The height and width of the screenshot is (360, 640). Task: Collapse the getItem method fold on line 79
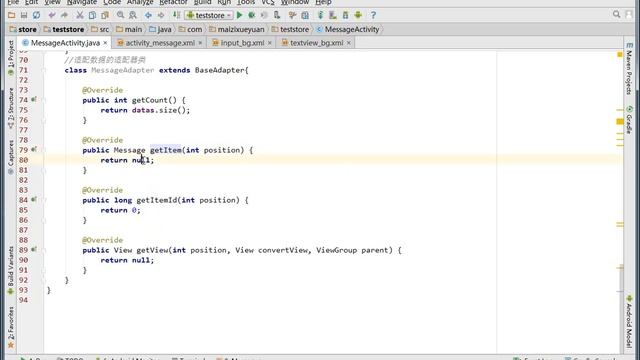coord(44,150)
